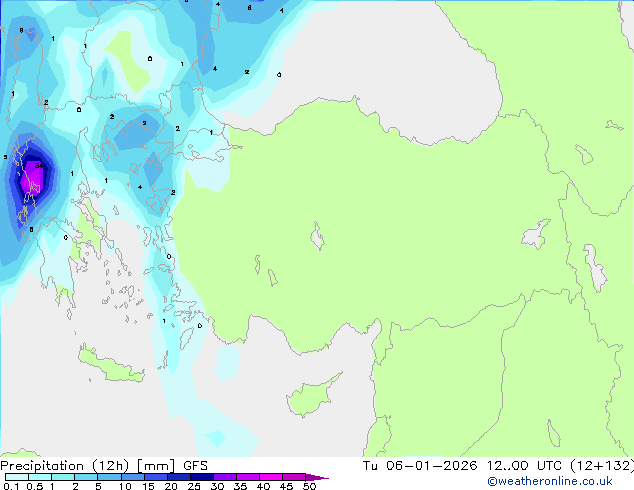Viewport: 634px width, 490px height.
Task: Click the '34' precipitation maximum value on map
Action: coord(38,165)
